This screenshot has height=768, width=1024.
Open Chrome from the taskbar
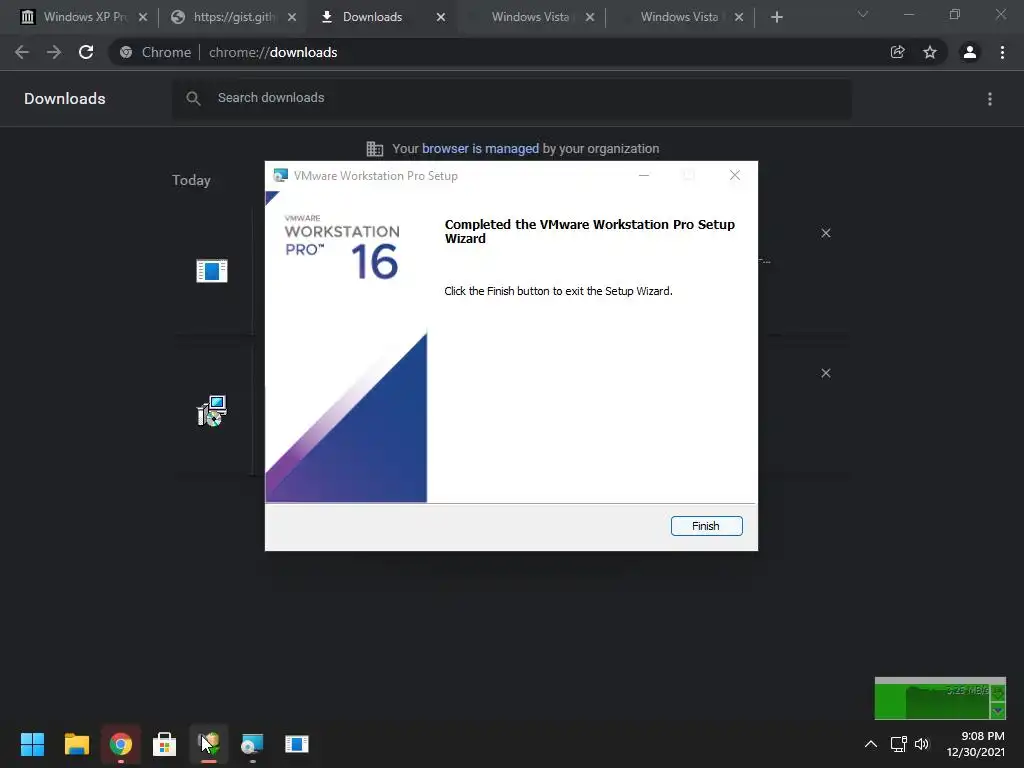point(121,744)
